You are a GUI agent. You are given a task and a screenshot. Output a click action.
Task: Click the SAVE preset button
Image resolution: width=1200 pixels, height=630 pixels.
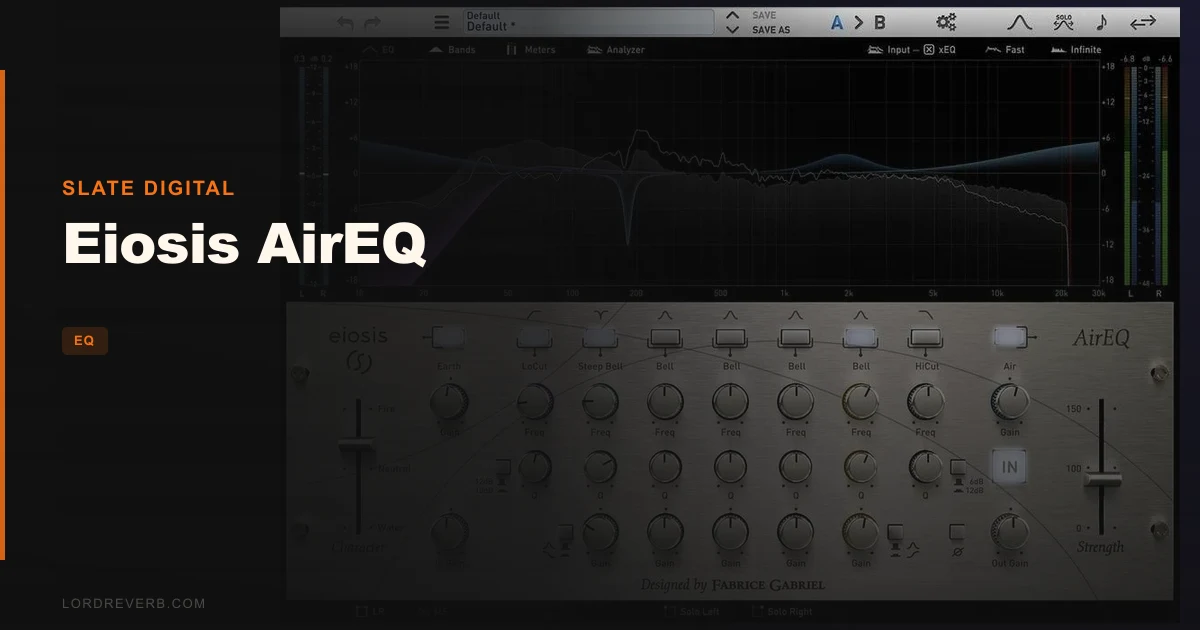coord(764,15)
